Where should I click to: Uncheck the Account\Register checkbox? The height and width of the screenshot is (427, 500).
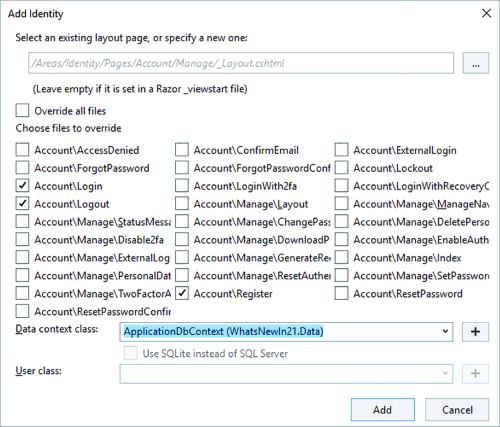coord(182,293)
